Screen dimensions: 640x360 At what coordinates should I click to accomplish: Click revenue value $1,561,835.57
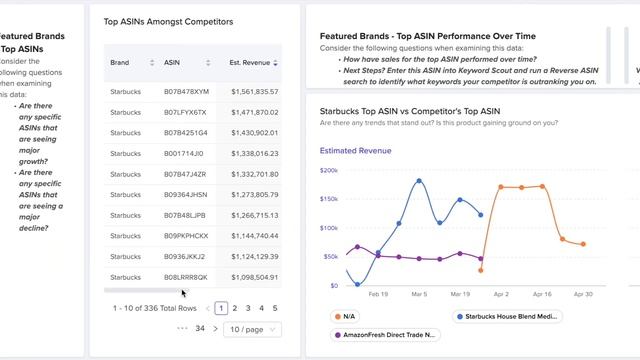click(255, 92)
